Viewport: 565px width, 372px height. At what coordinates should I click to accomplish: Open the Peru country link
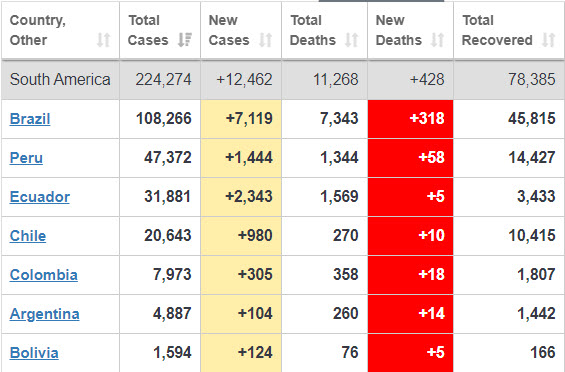coord(26,158)
